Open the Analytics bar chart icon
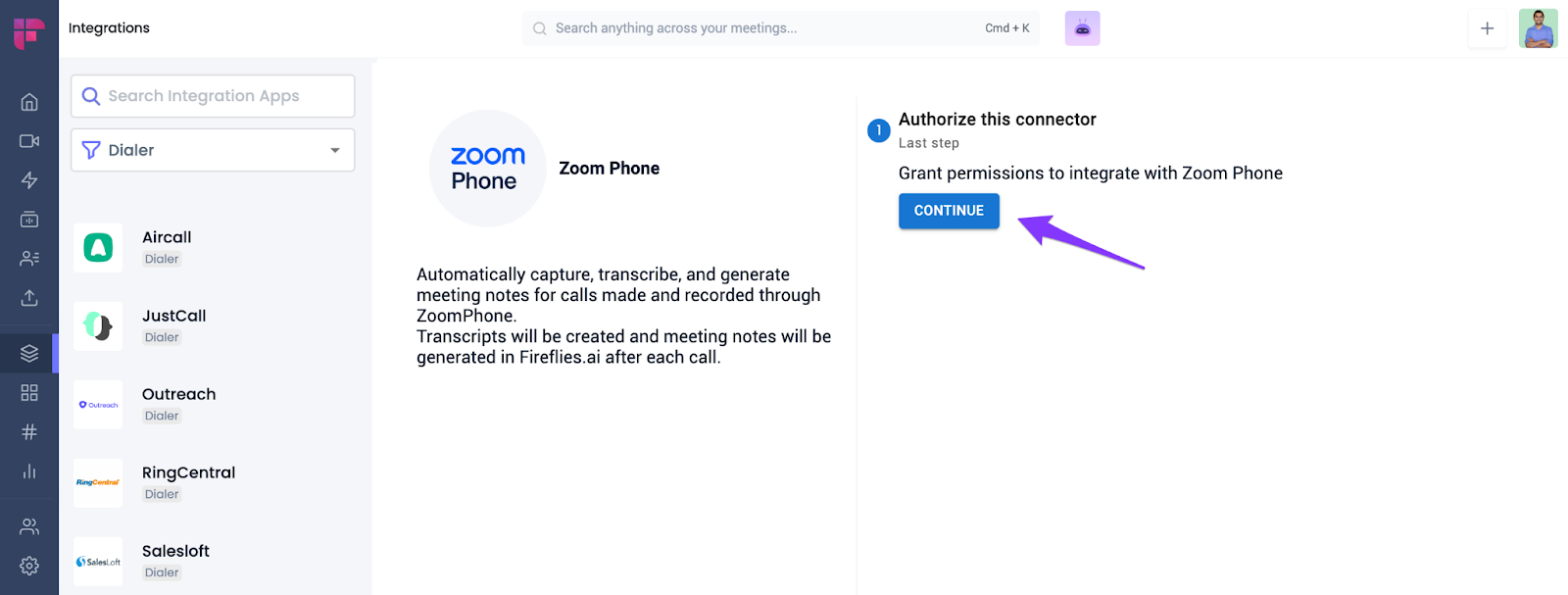Screen dimensions: 1568x595 (x=29, y=471)
